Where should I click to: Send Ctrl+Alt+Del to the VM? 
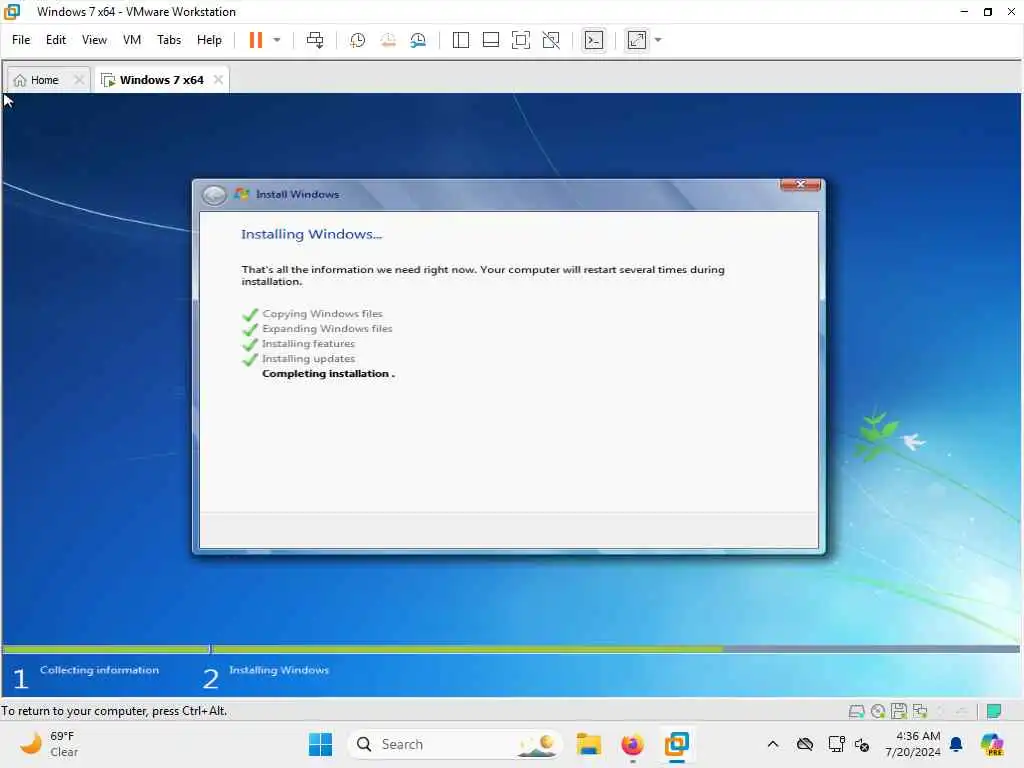pos(315,40)
